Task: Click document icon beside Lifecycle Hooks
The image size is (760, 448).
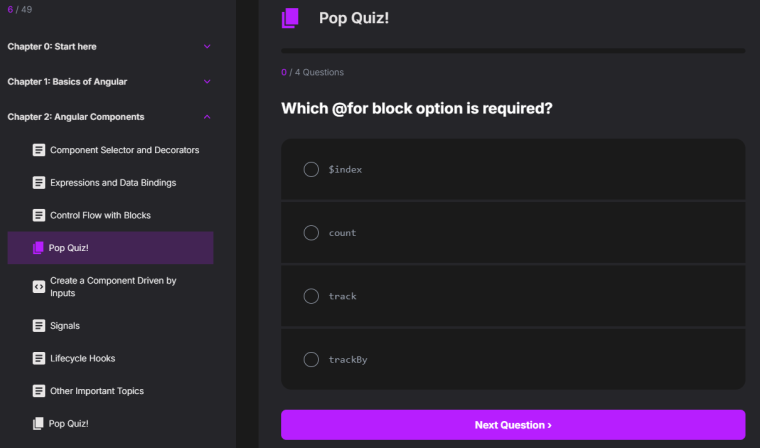Action: (x=39, y=358)
